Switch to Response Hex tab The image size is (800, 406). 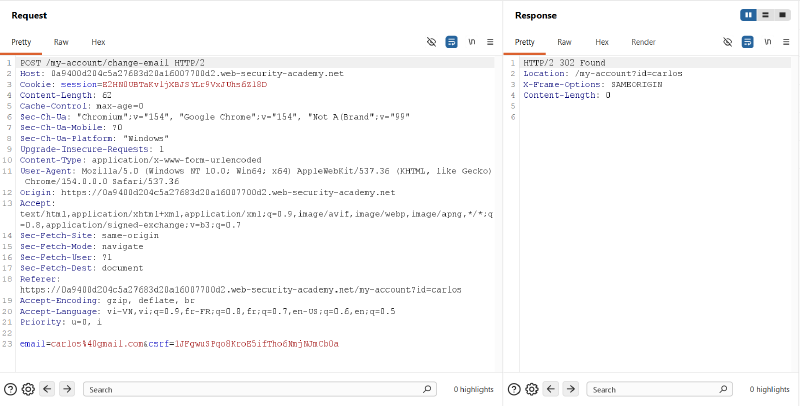pyautogui.click(x=602, y=42)
